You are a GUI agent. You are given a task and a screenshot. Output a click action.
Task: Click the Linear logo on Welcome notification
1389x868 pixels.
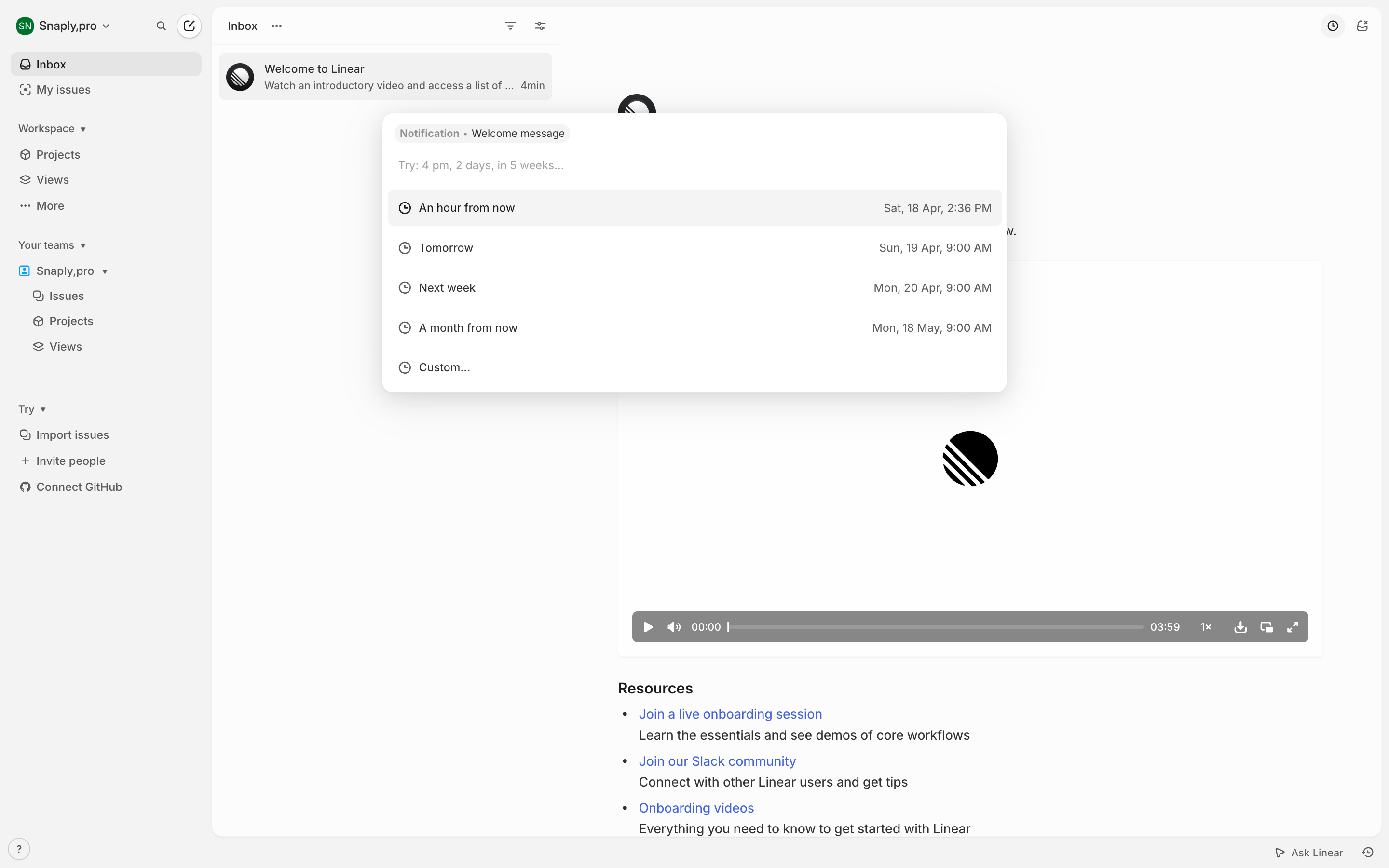[x=240, y=77]
